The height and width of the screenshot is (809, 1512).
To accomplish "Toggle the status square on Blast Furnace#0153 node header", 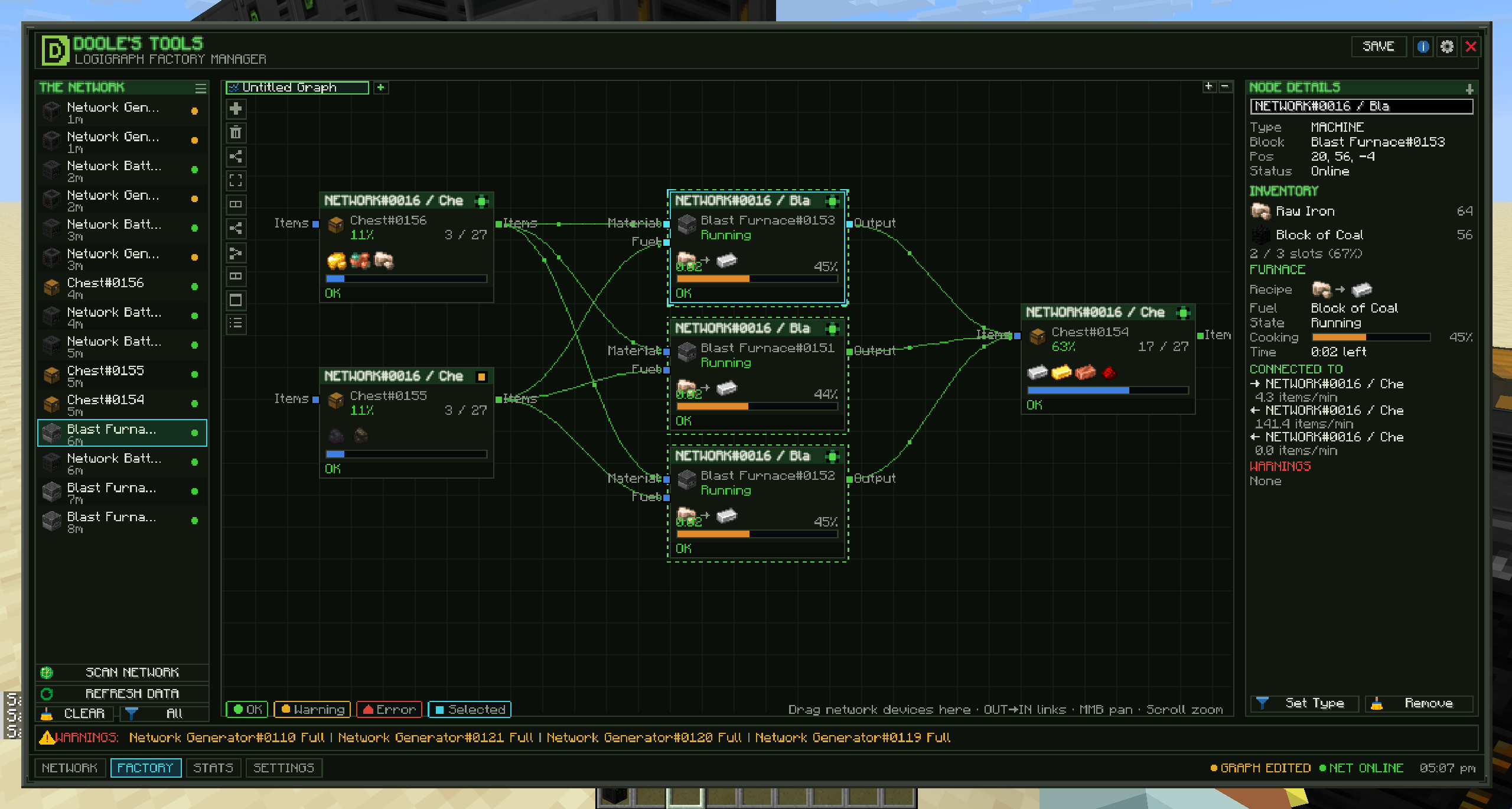I will pyautogui.click(x=832, y=202).
